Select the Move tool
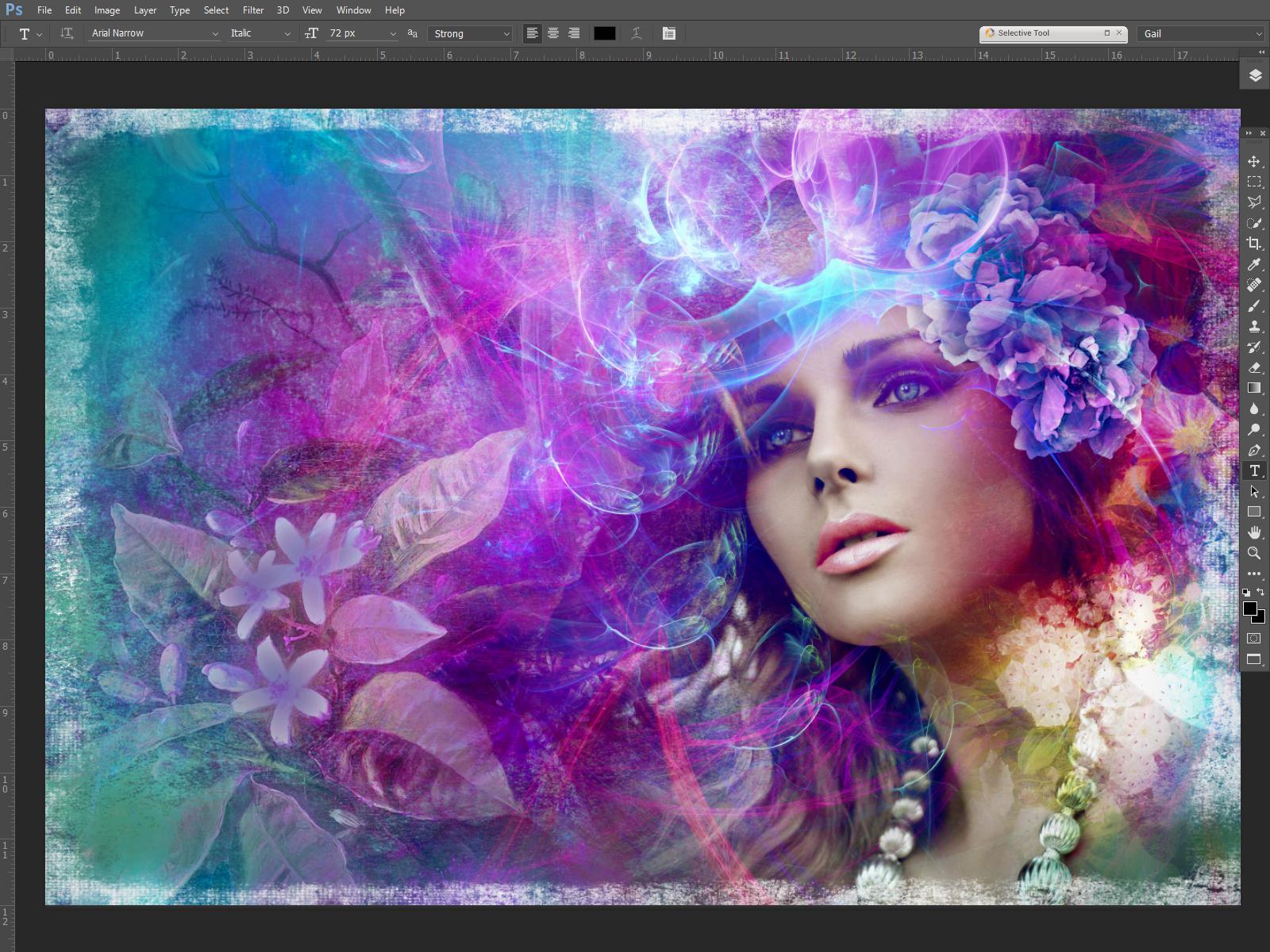 [1254, 161]
